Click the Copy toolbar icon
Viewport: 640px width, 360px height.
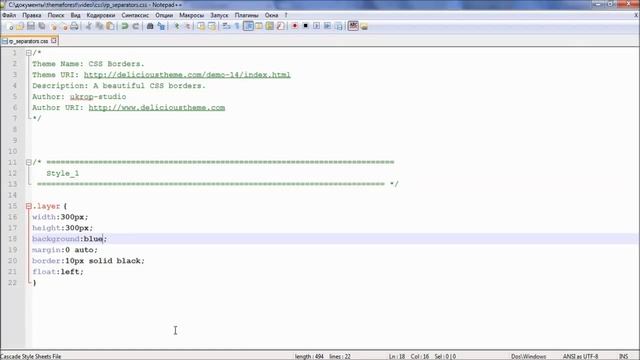[x=99, y=27]
